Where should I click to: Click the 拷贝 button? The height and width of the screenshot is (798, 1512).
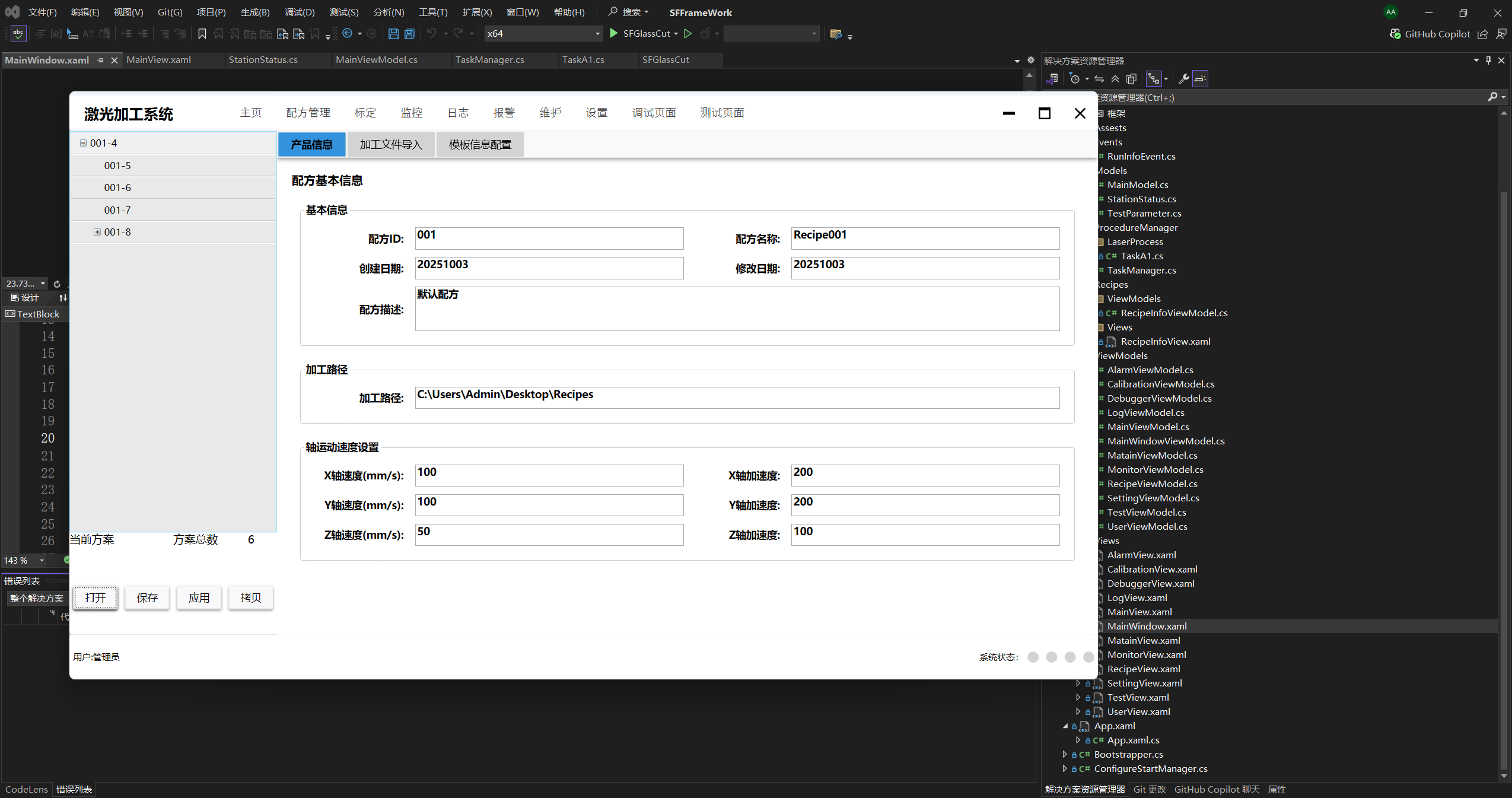[250, 597]
